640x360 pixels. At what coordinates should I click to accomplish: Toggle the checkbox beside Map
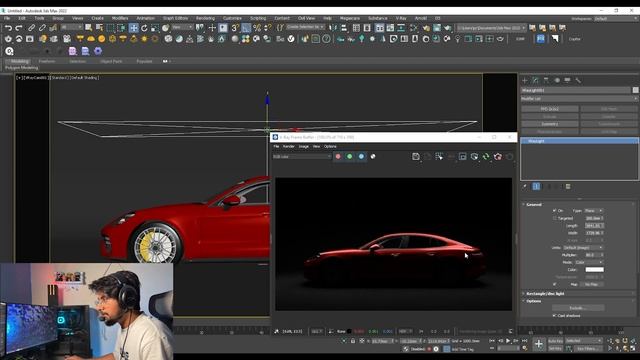554,284
